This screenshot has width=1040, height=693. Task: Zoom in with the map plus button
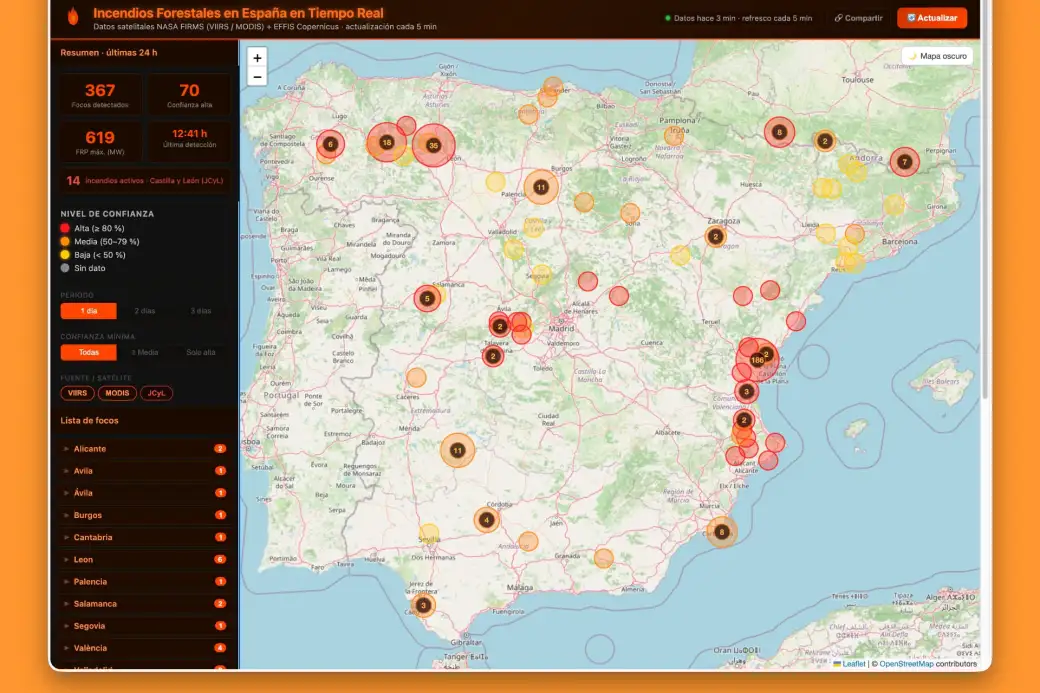pyautogui.click(x=257, y=58)
